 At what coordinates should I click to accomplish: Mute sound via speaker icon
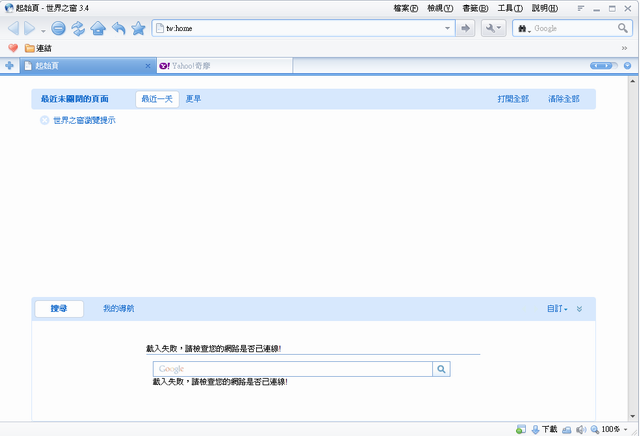pyautogui.click(x=580, y=429)
